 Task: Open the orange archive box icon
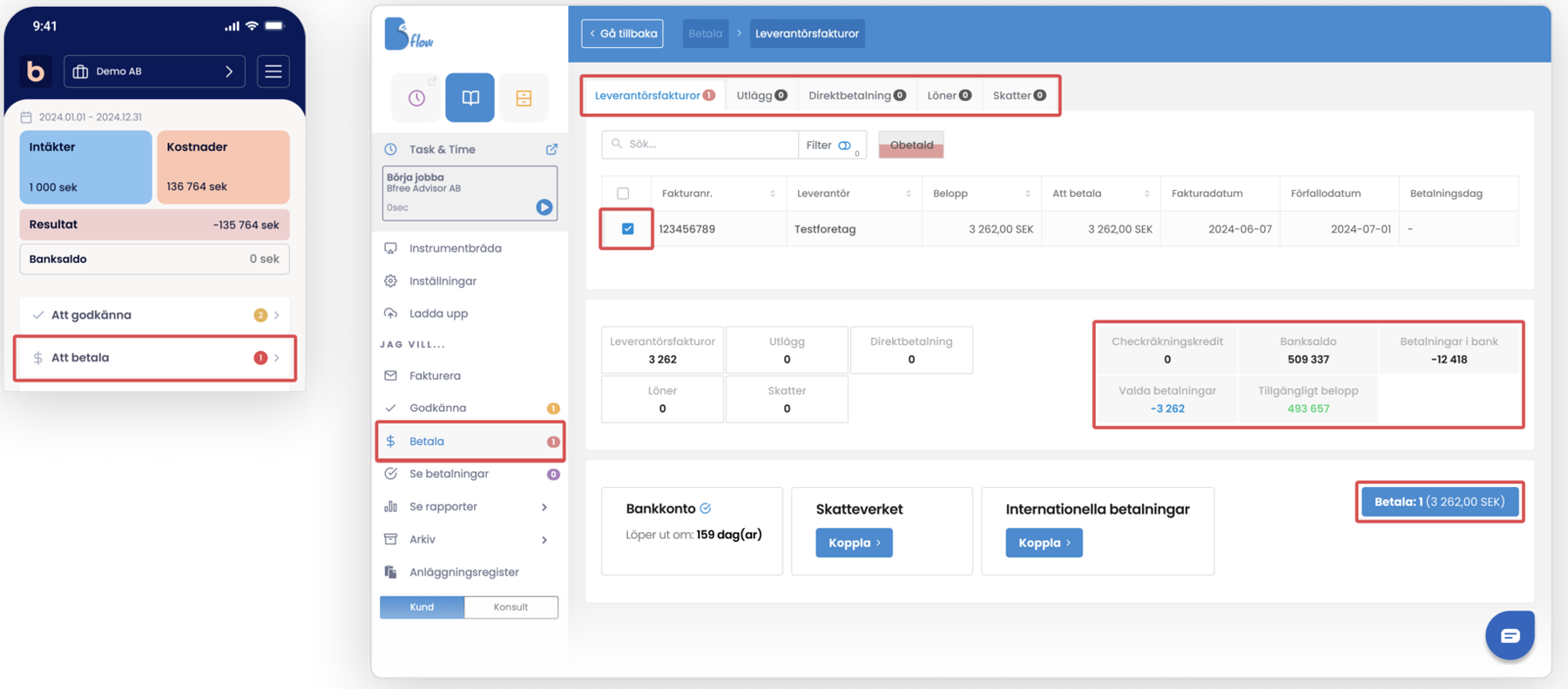click(524, 98)
